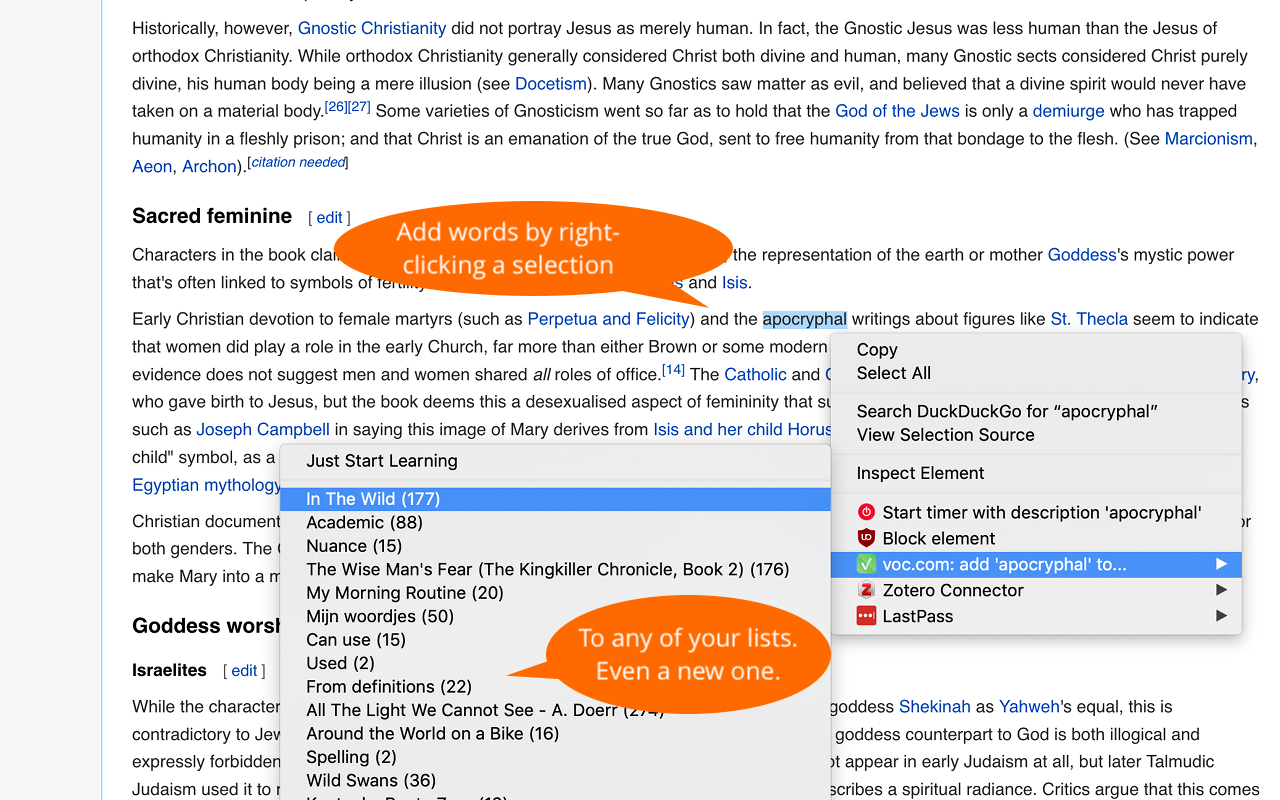The height and width of the screenshot is (800, 1280).
Task: Edit the Sacred feminine section
Action: pos(329,218)
